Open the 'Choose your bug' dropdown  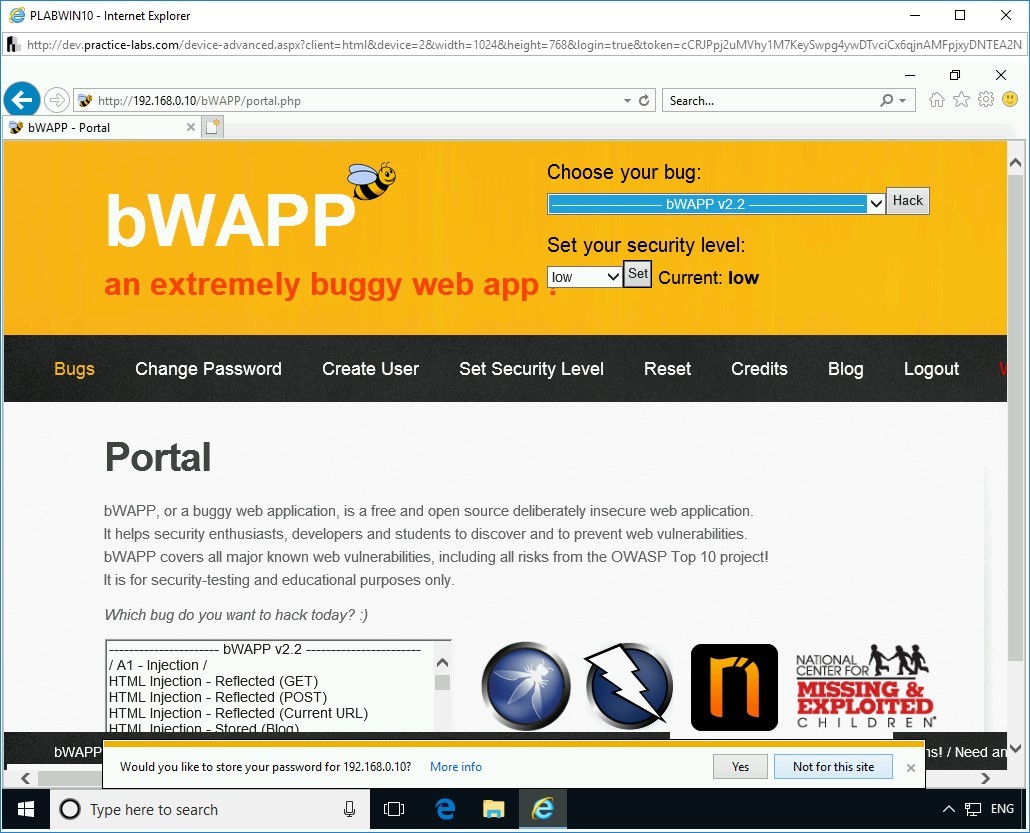click(875, 203)
